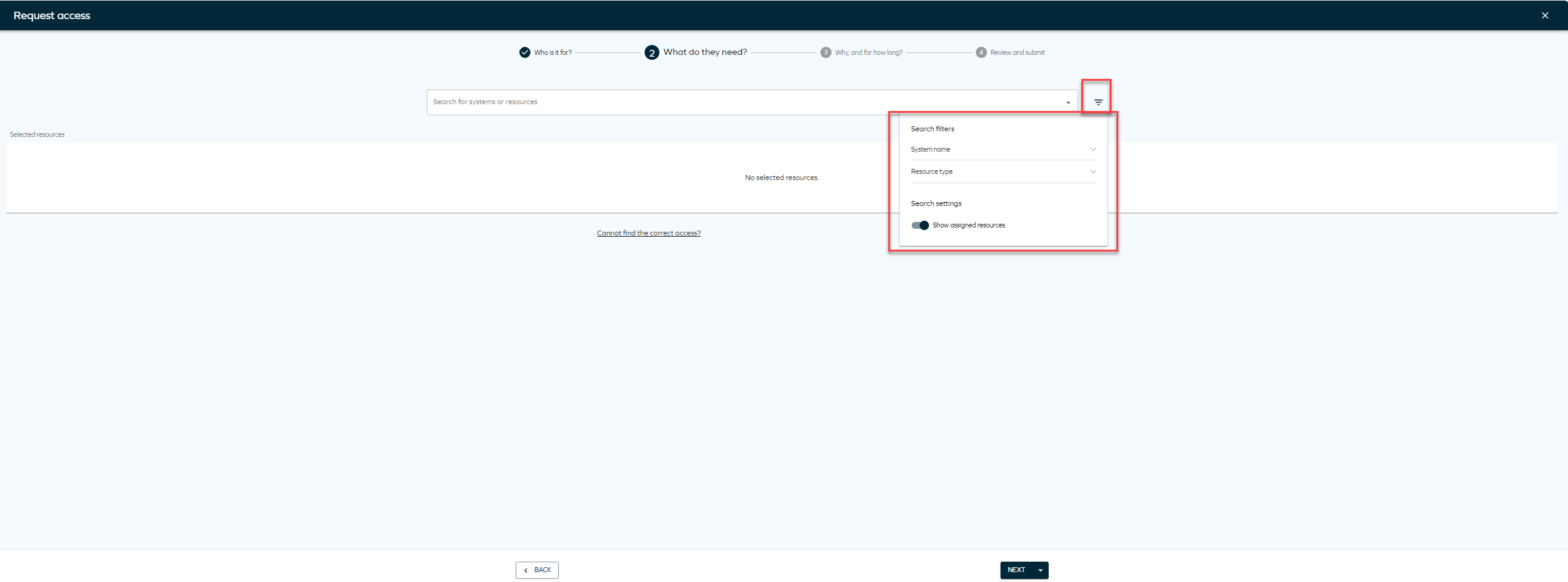Expand the Resource type filter
1568x582 pixels.
coord(1003,171)
